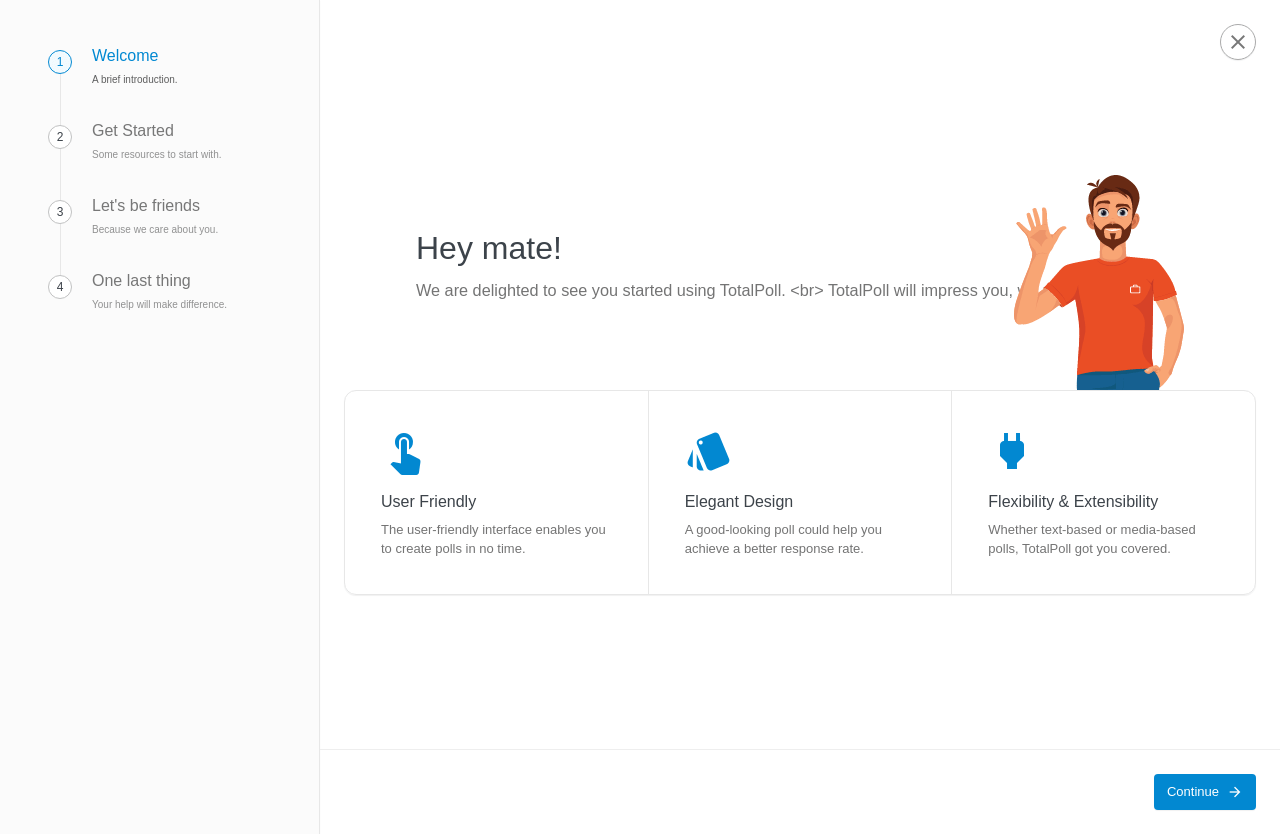The width and height of the screenshot is (1280, 834).
Task: Click the Hey mate! heading
Action: (x=489, y=248)
